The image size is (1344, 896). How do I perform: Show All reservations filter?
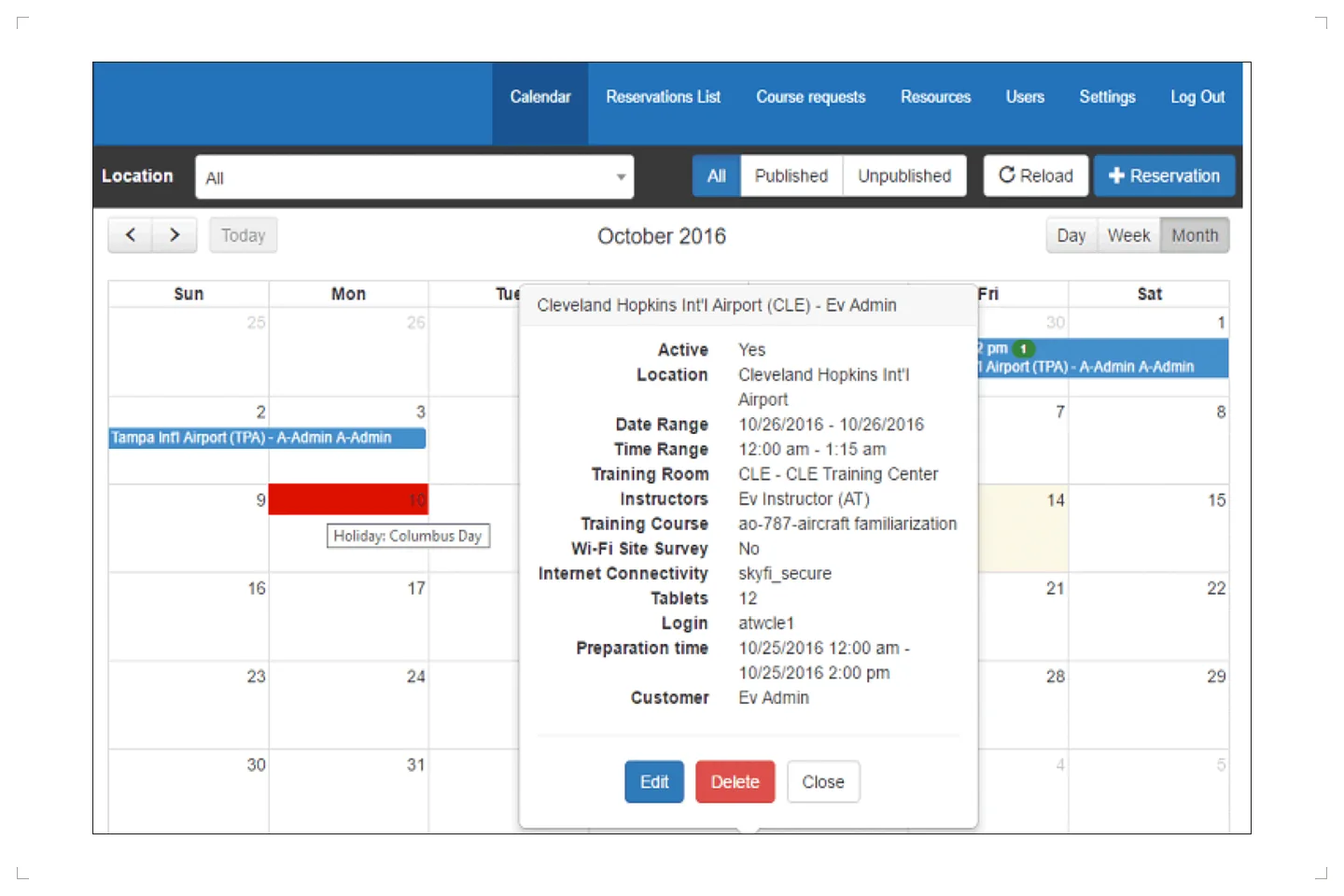[717, 175]
